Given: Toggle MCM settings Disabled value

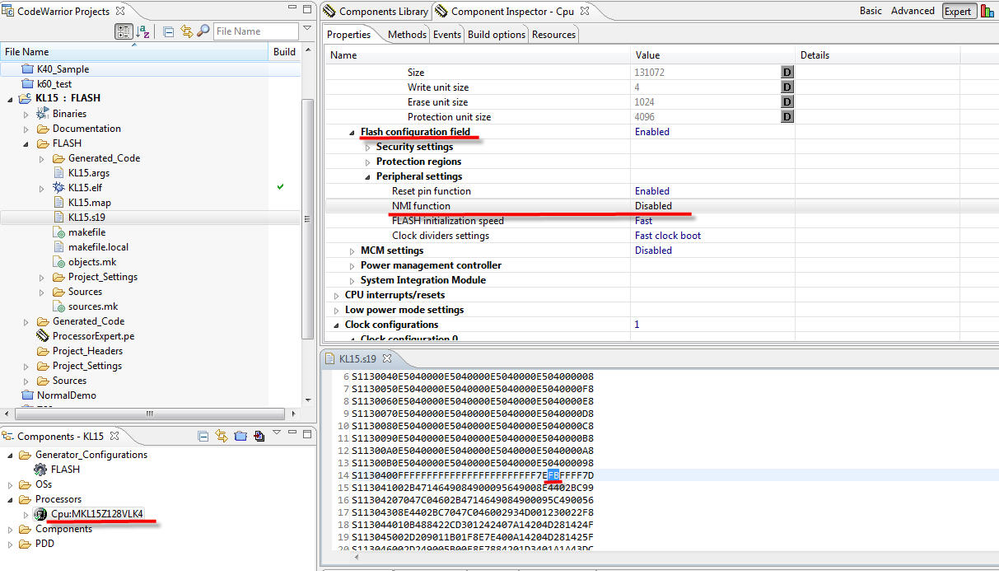Looking at the screenshot, I should click(x=653, y=250).
